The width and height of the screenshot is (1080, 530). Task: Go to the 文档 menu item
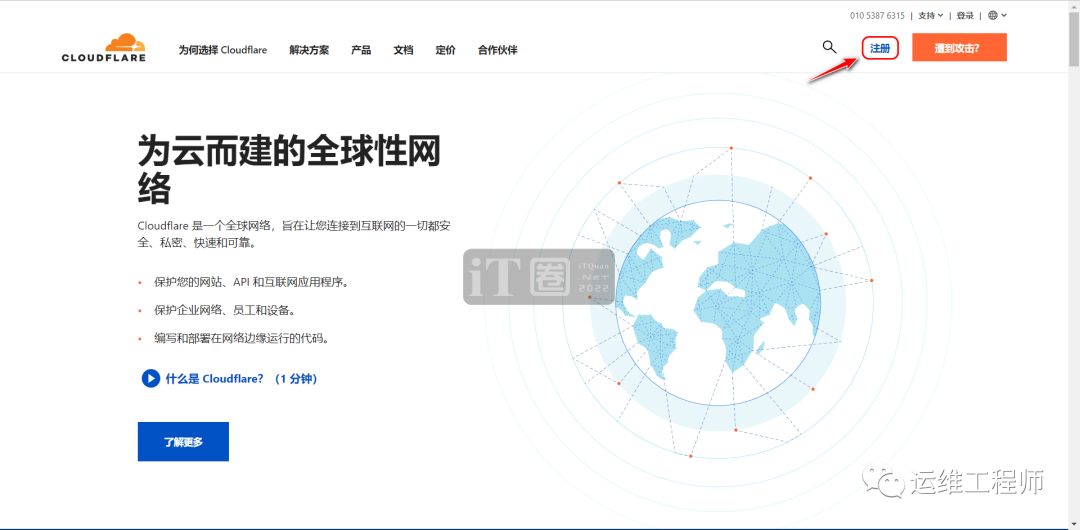click(404, 50)
